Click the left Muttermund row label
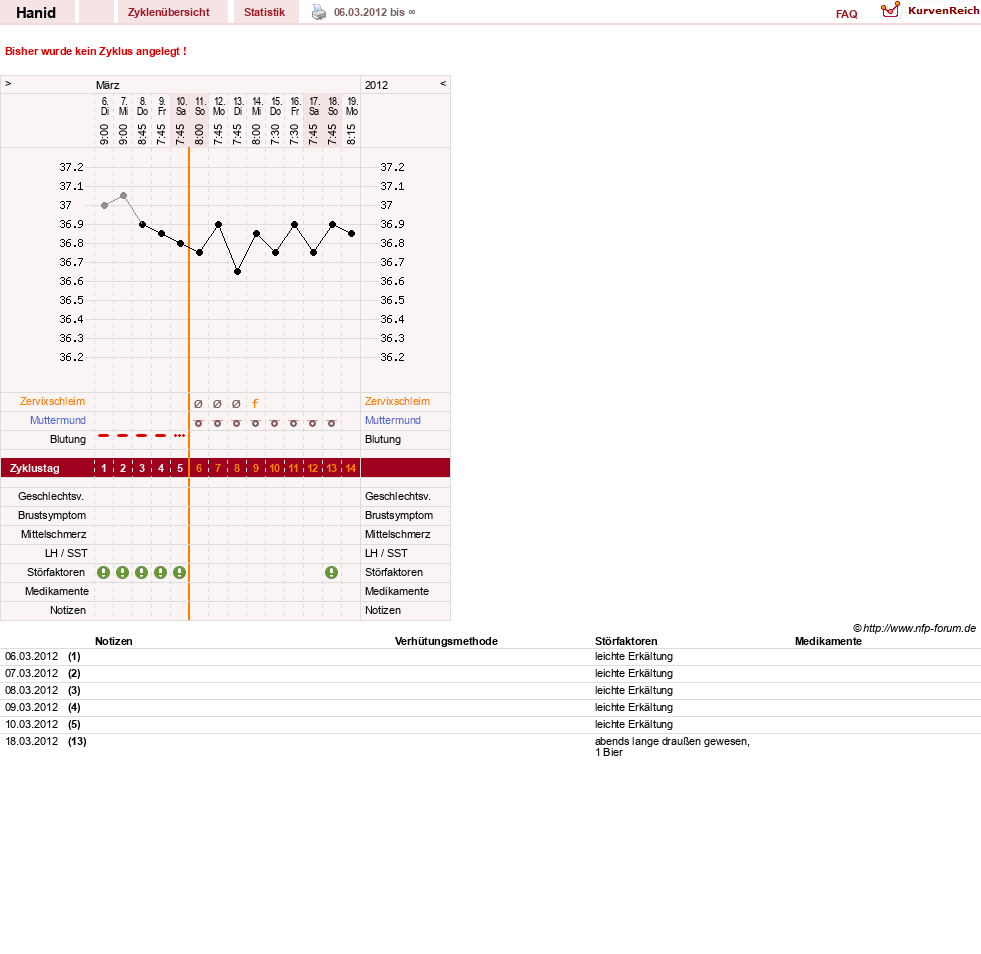 58,420
